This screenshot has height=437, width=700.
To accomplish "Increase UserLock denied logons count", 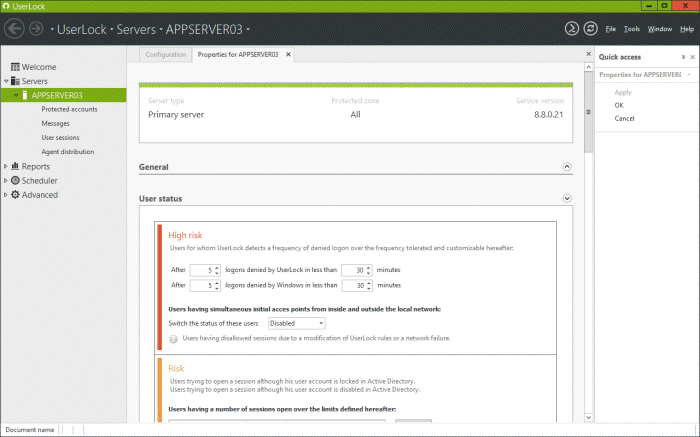I will [x=217, y=267].
